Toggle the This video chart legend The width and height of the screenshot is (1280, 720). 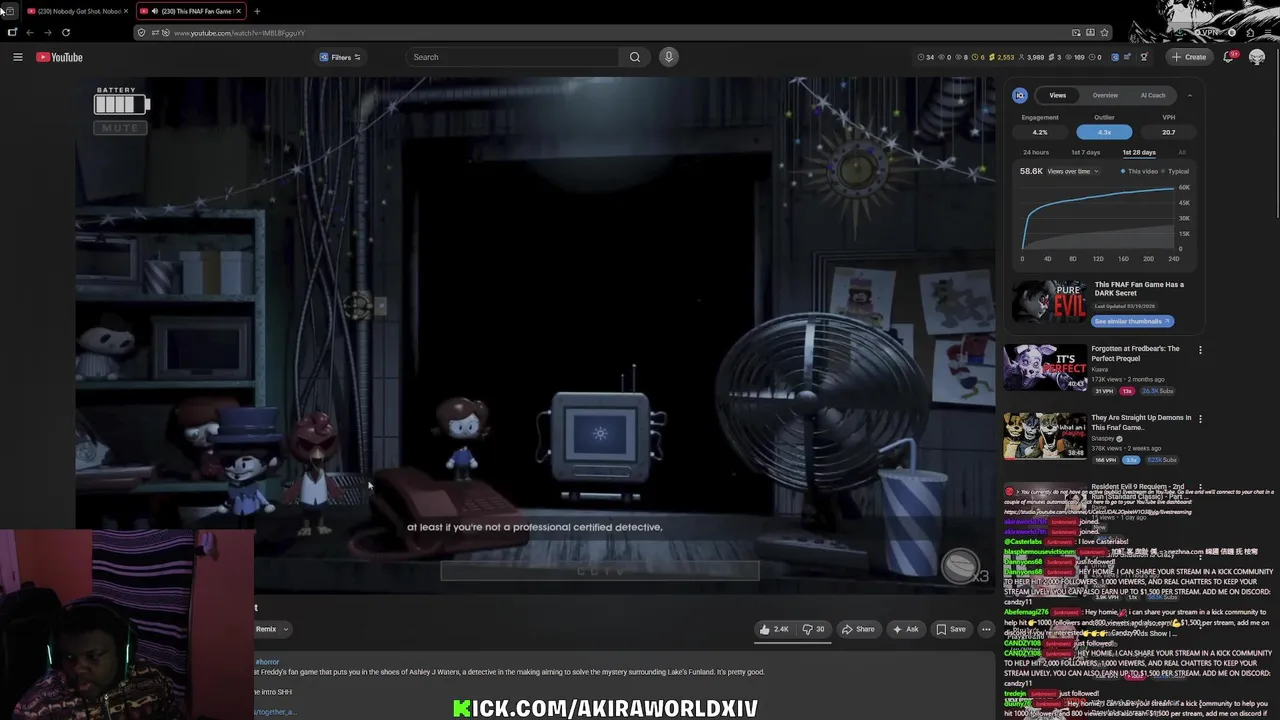tap(1140, 171)
